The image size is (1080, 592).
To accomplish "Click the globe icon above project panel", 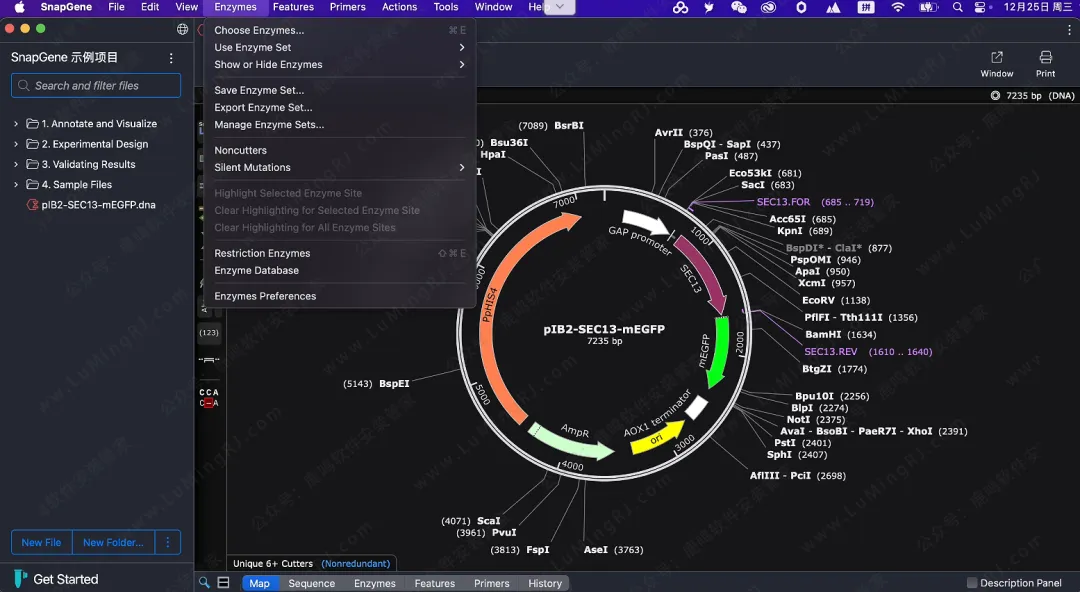I will 182,30.
